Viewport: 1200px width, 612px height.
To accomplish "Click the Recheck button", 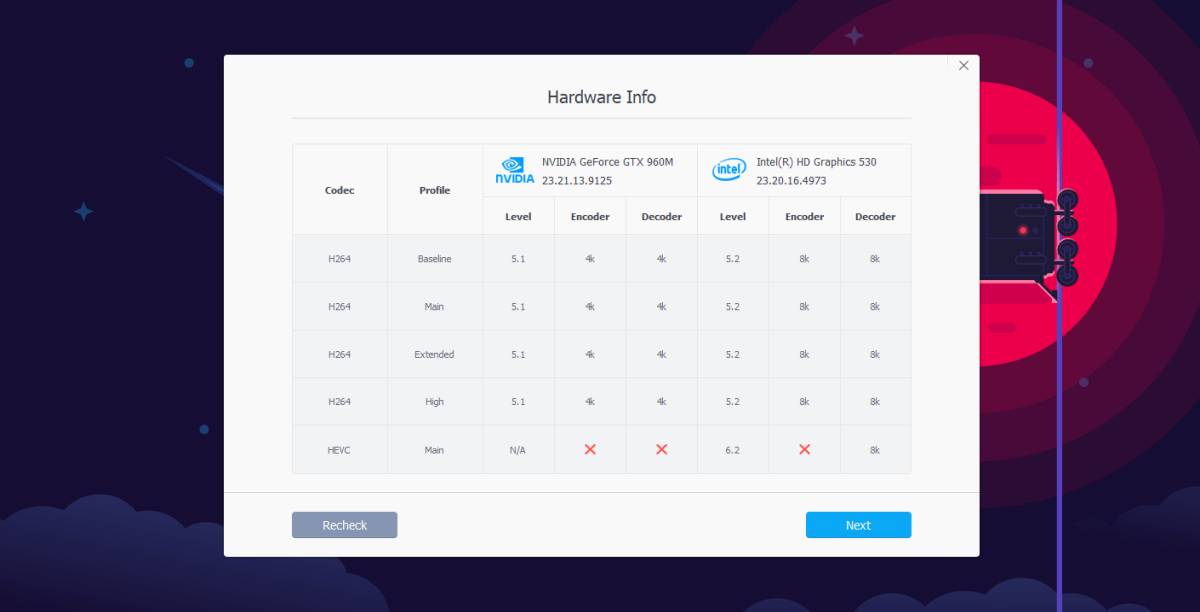I will click(345, 525).
